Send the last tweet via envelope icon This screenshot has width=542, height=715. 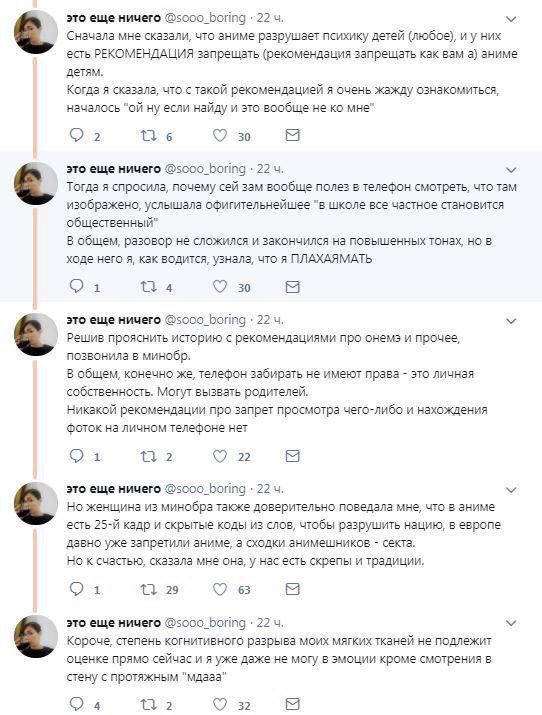tap(292, 704)
